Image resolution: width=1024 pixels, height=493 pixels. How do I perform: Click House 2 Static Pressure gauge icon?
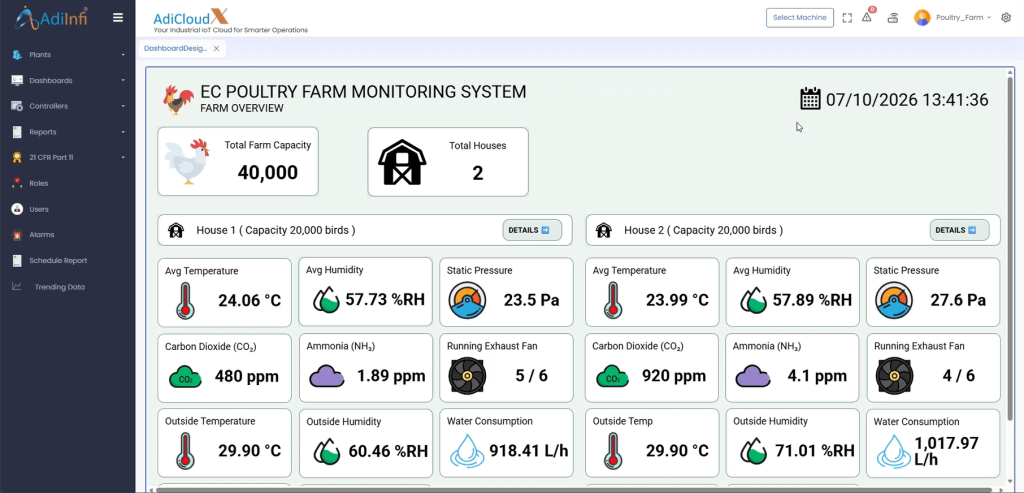(895, 300)
